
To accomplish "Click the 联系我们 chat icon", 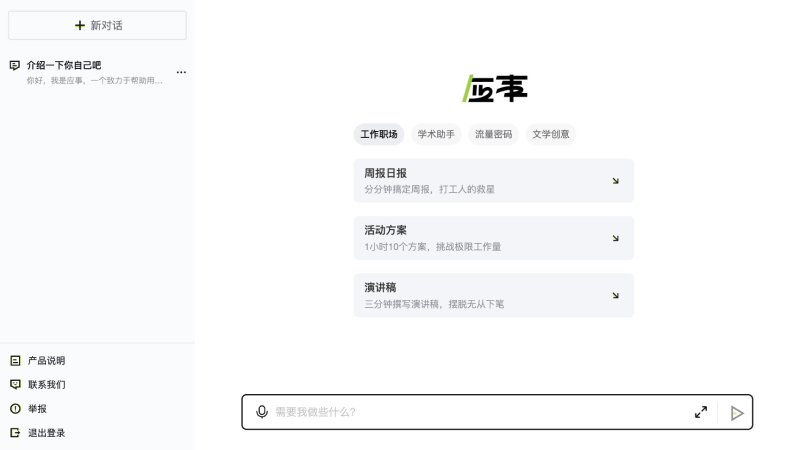I will 15,384.
